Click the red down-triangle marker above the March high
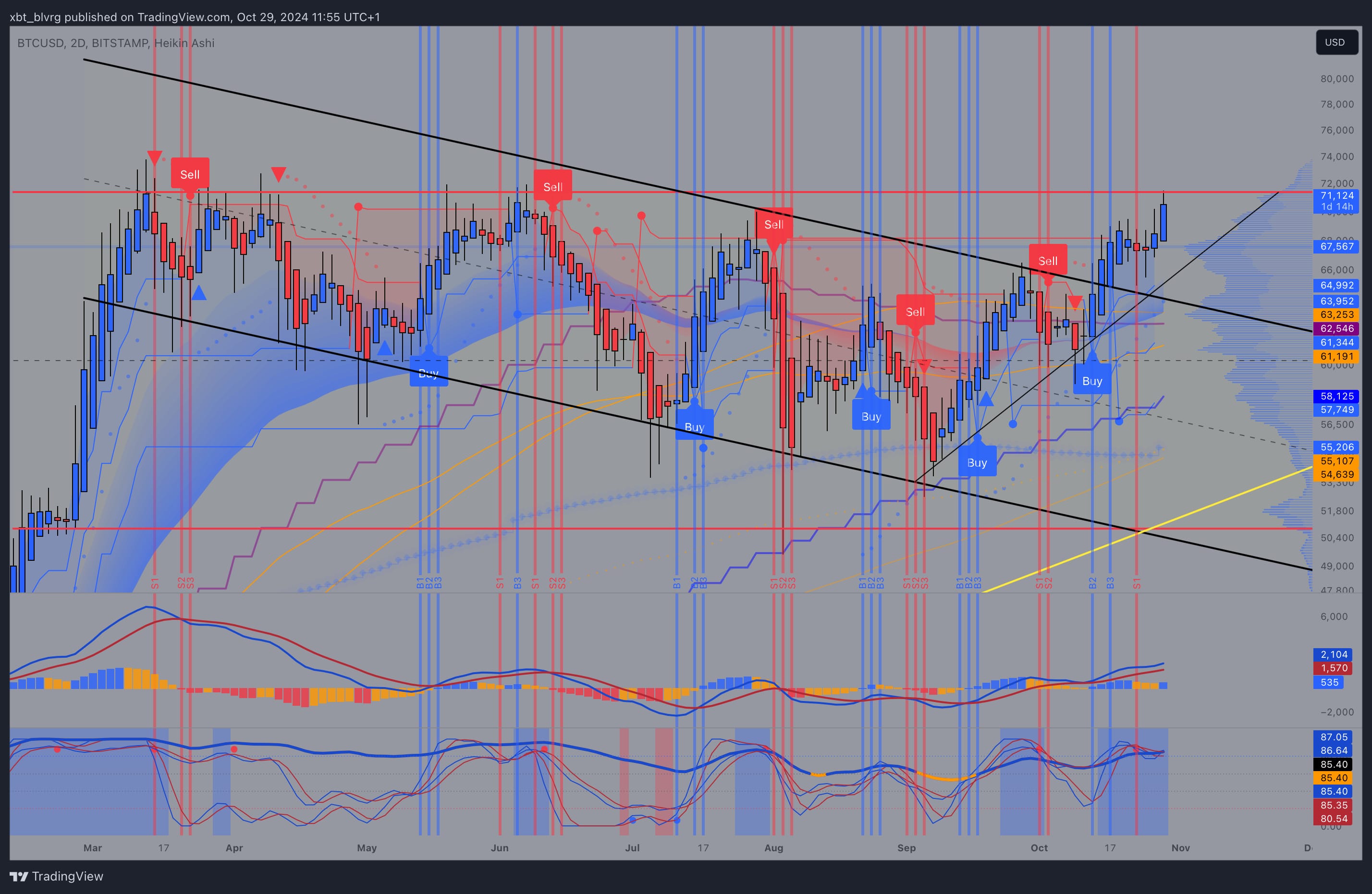The height and width of the screenshot is (894, 1372). coord(154,157)
